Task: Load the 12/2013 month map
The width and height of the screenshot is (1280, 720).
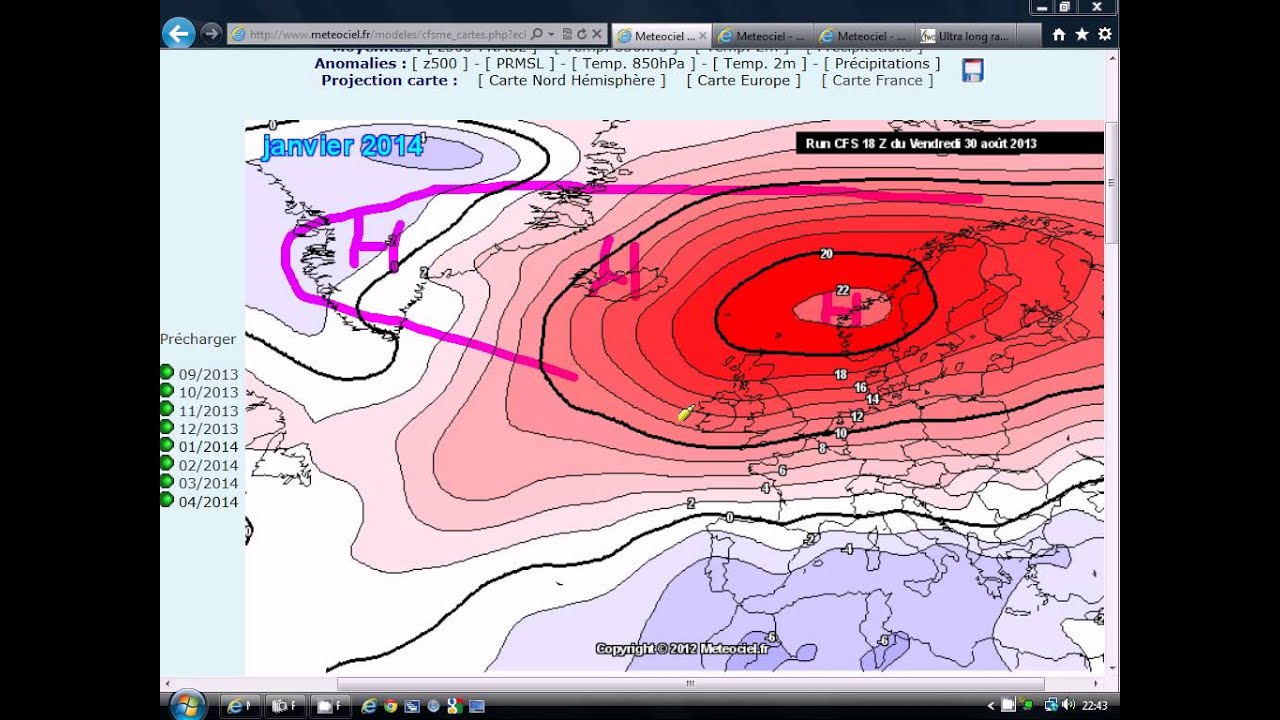Action: [209, 428]
